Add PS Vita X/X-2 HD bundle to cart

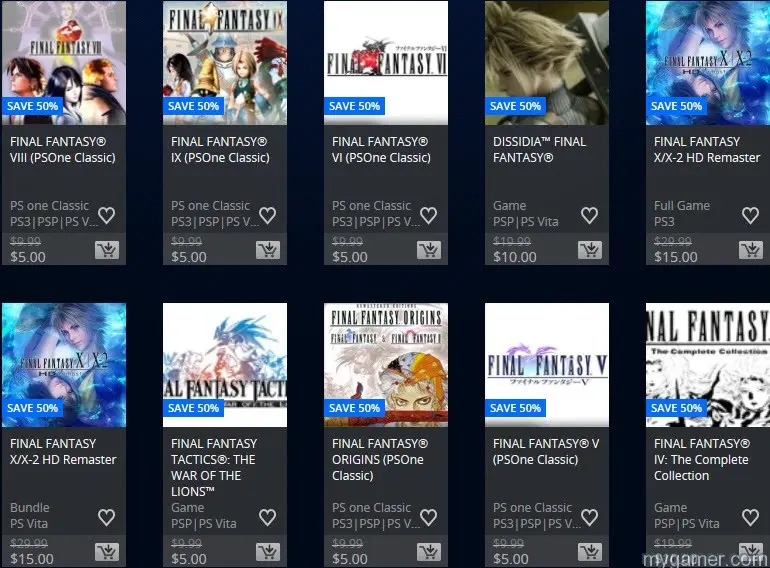tap(107, 552)
